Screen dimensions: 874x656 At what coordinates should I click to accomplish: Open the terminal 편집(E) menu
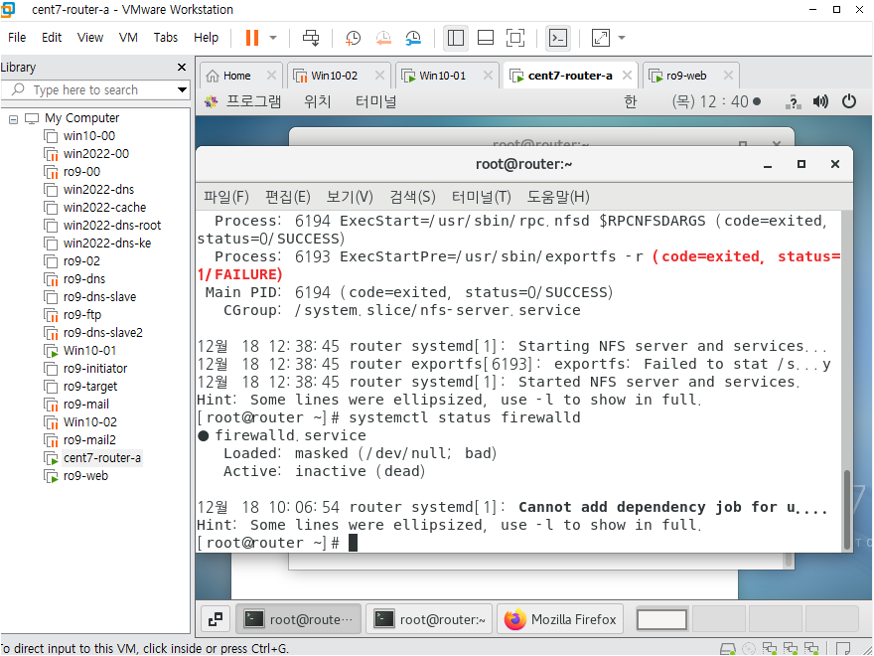pyautogui.click(x=288, y=197)
